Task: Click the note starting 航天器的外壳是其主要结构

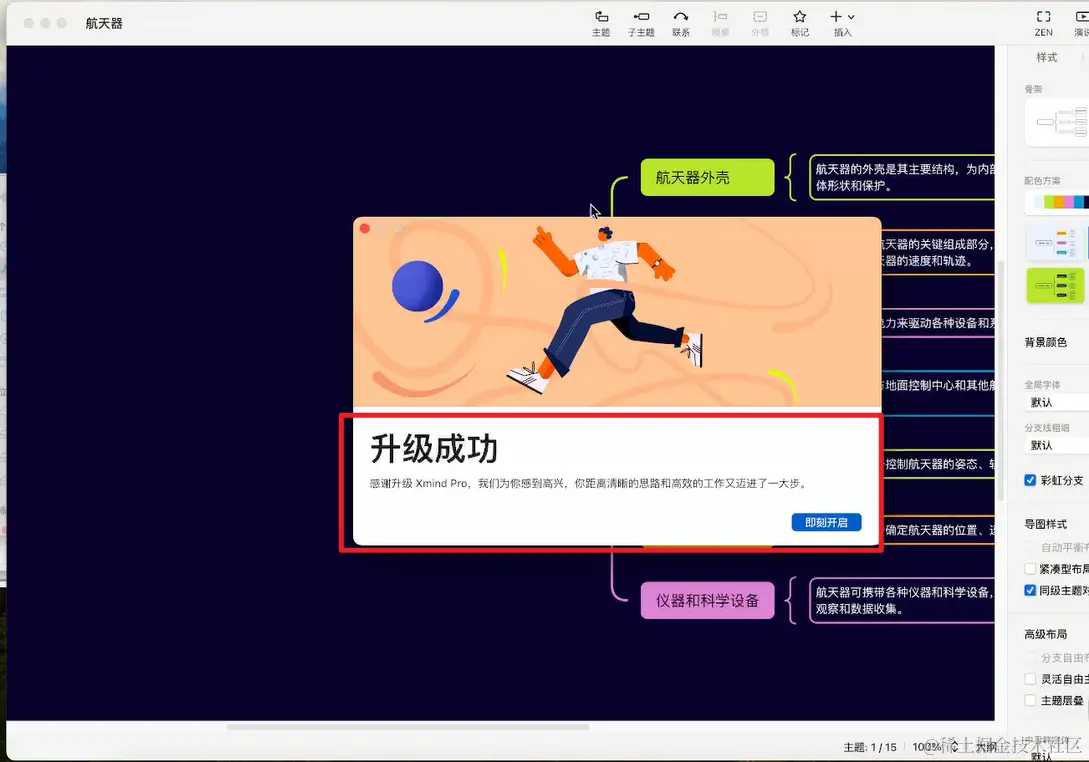Action: [901, 177]
